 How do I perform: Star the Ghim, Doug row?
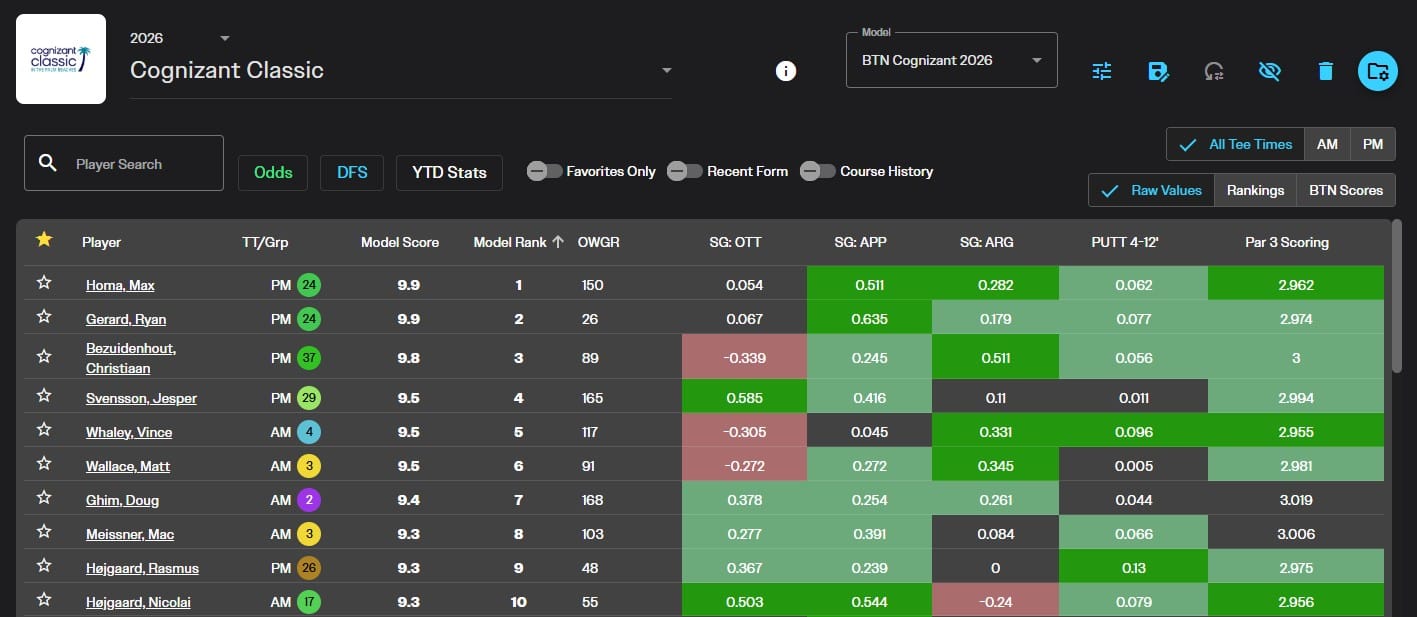coord(44,498)
